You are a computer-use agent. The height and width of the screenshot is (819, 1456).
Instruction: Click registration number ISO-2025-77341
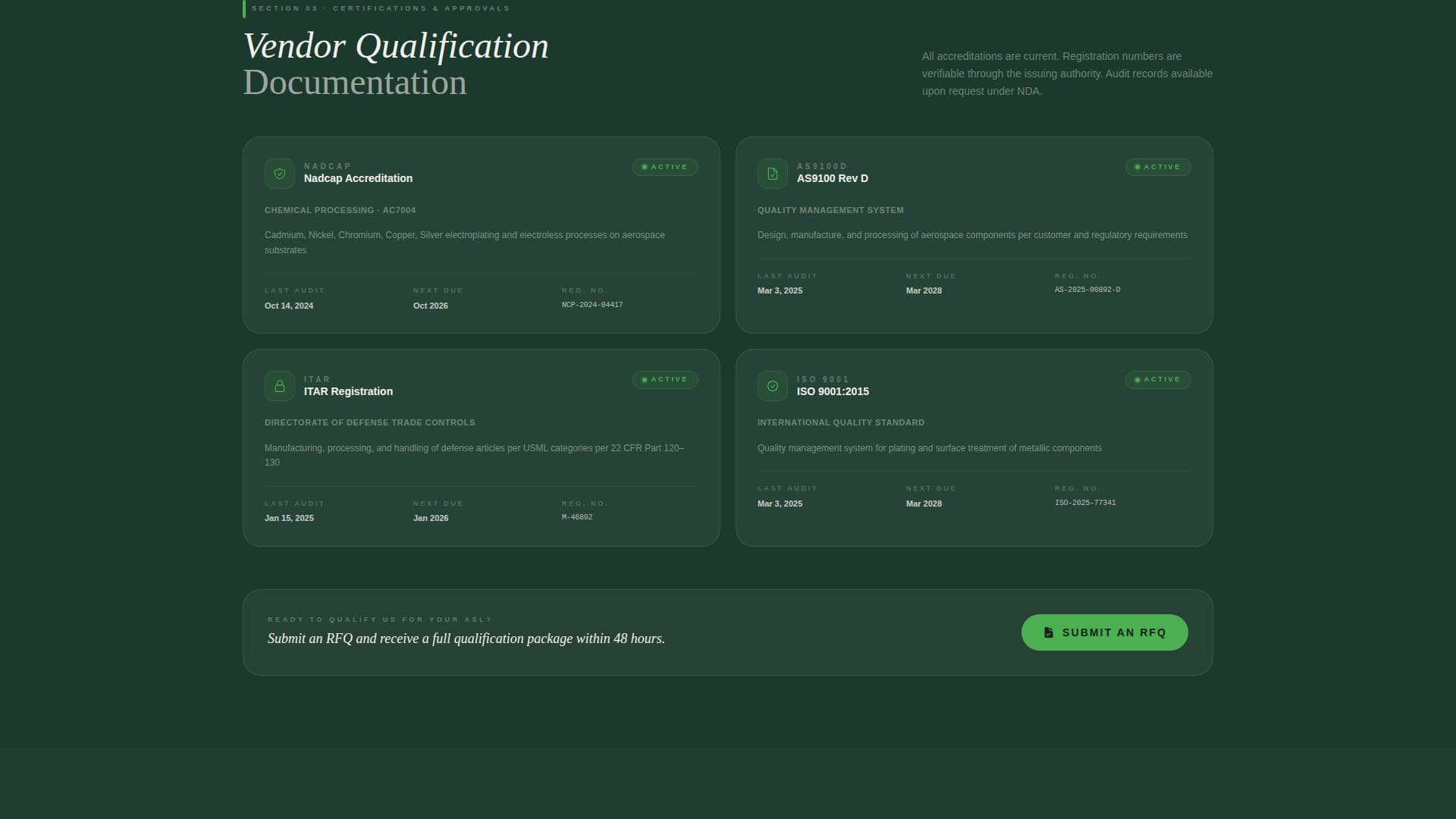click(x=1084, y=503)
